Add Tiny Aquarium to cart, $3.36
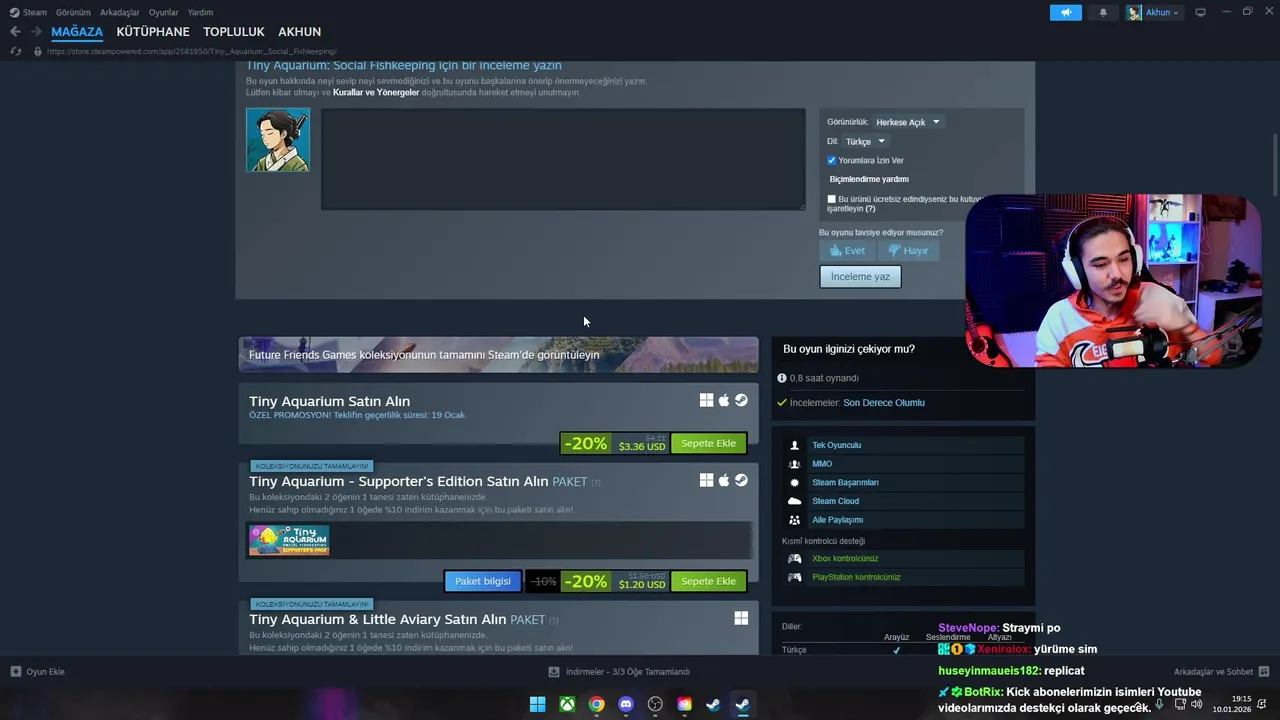Image resolution: width=1280 pixels, height=720 pixels. 708,443
